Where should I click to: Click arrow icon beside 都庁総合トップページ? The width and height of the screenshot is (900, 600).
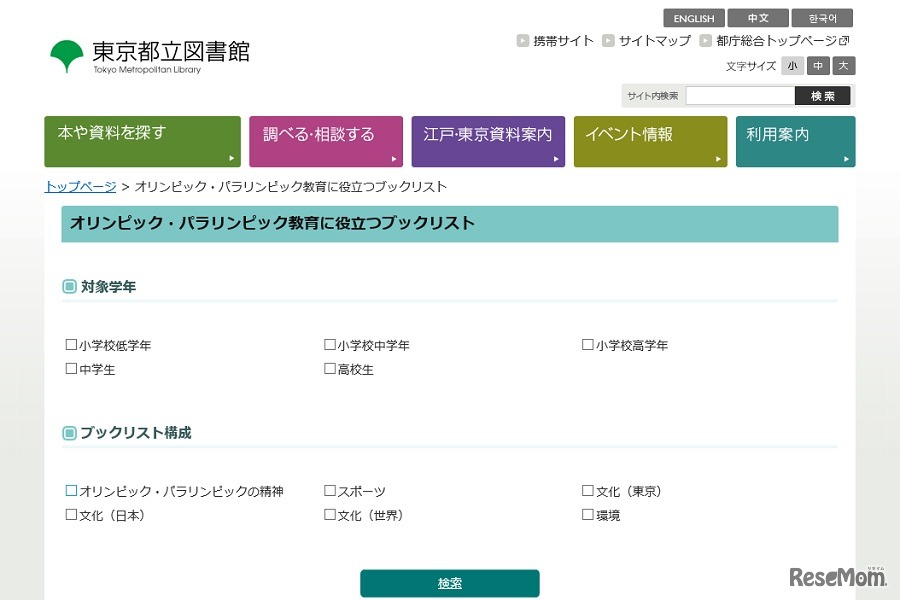pyautogui.click(x=706, y=41)
